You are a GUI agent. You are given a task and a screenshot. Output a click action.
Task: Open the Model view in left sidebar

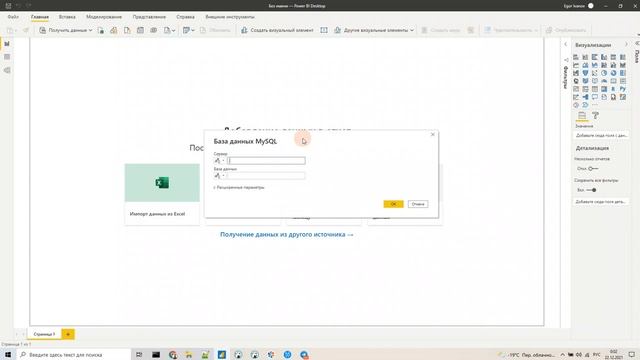pos(7,70)
